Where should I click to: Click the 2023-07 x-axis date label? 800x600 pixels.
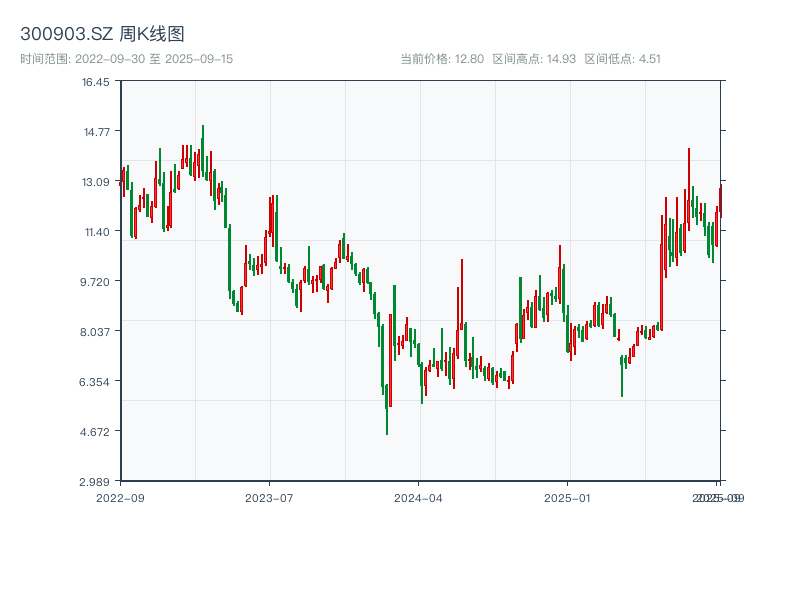click(x=270, y=497)
